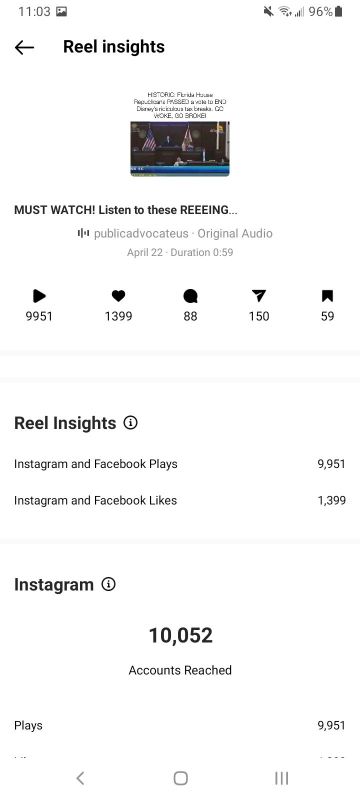Tap the picture notification status icon
Image resolution: width=360 pixels, height=800 pixels.
click(61, 11)
